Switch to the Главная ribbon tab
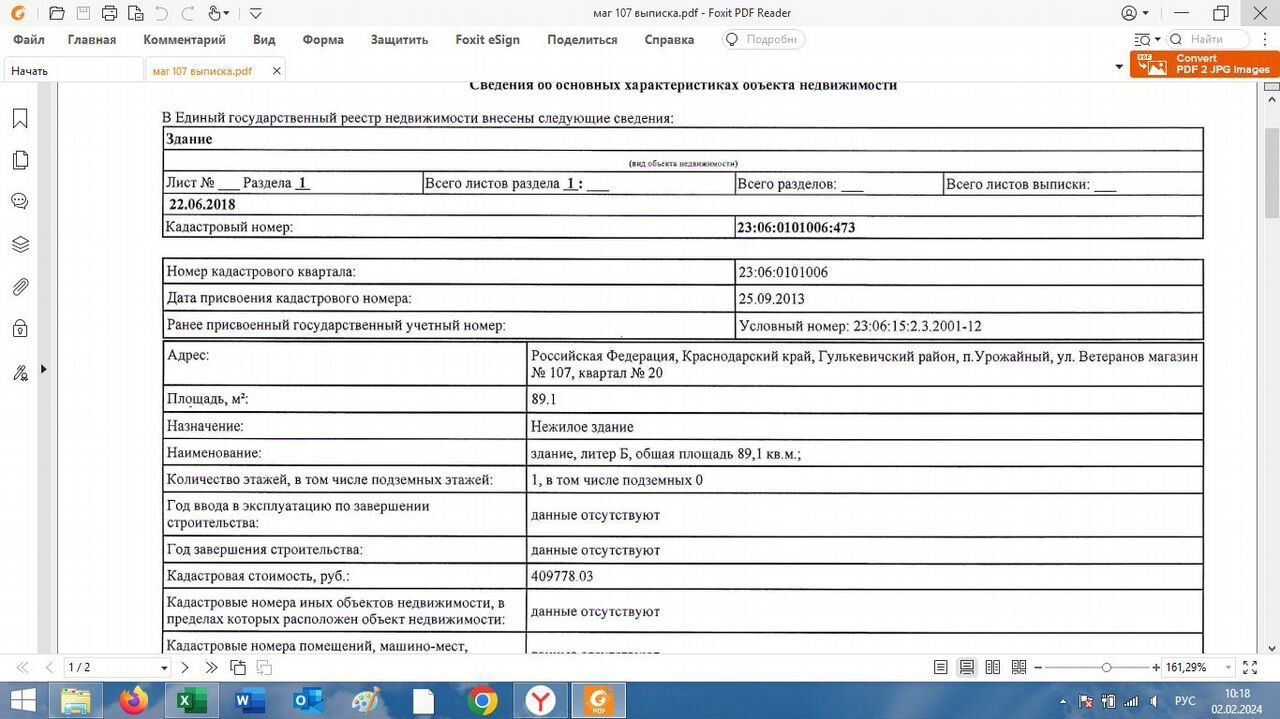The height and width of the screenshot is (719, 1280). pyautogui.click(x=92, y=40)
